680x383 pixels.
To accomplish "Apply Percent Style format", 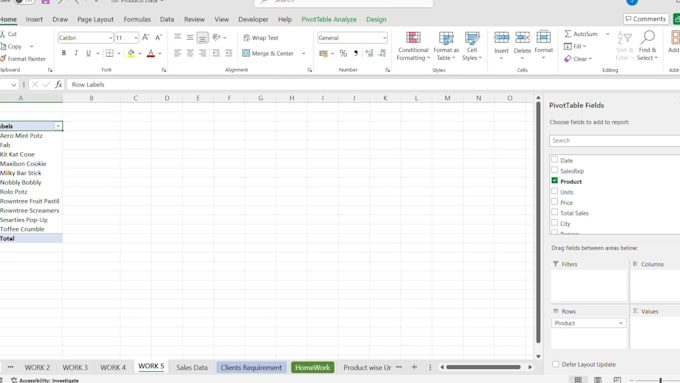I will 343,53.
